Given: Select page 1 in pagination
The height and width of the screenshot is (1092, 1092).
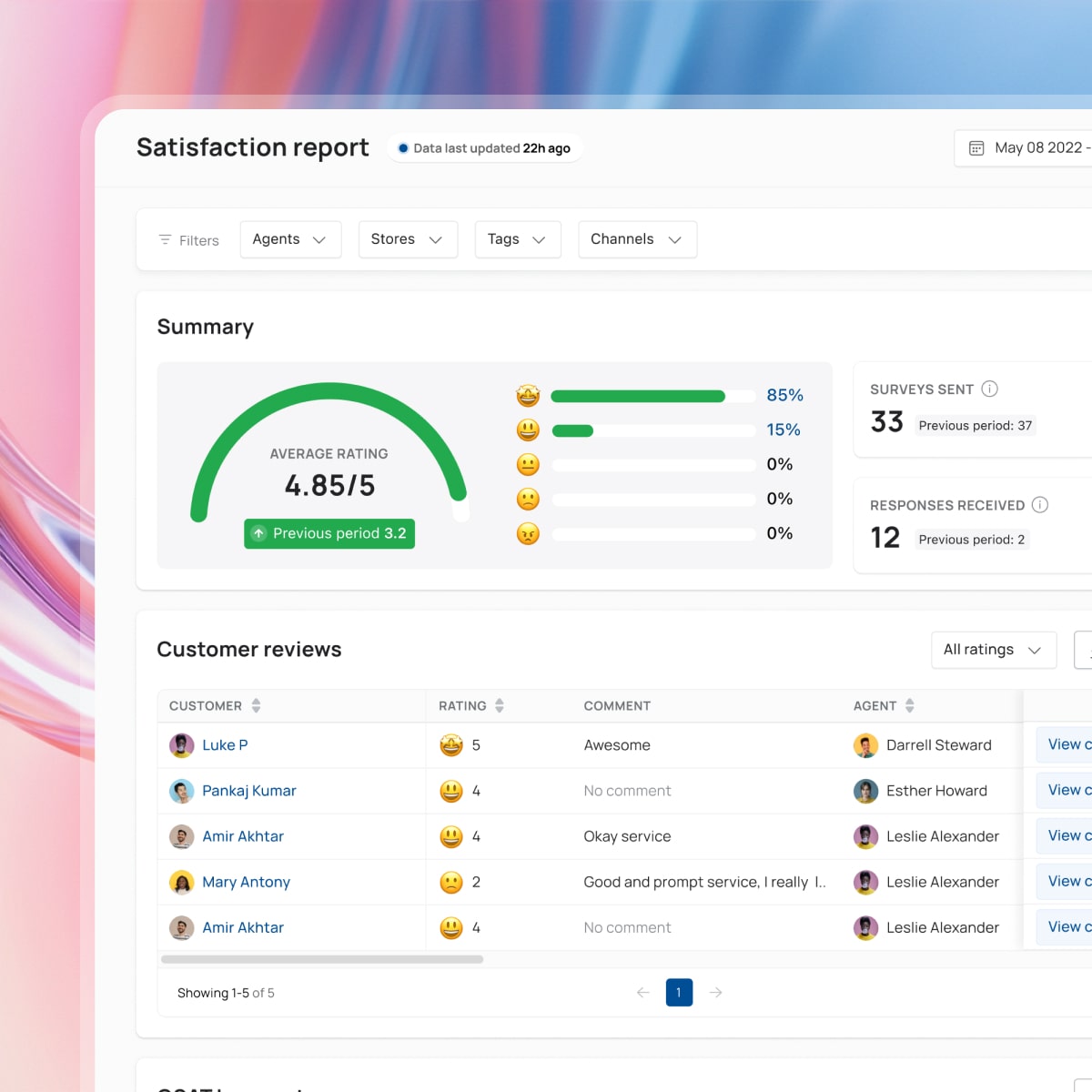Looking at the screenshot, I should click(679, 993).
